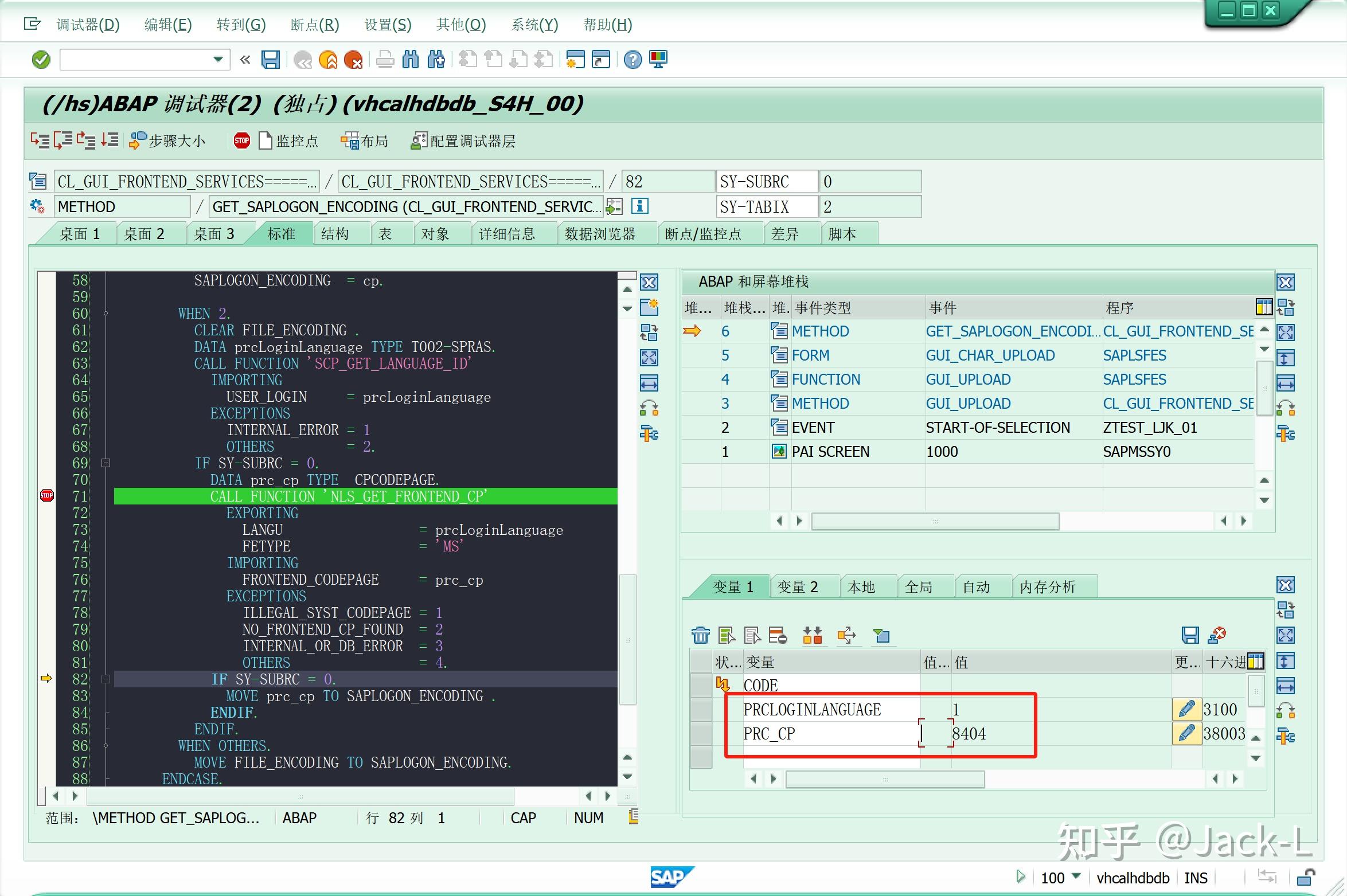Click the source code horizontal scrollbar

(300, 796)
